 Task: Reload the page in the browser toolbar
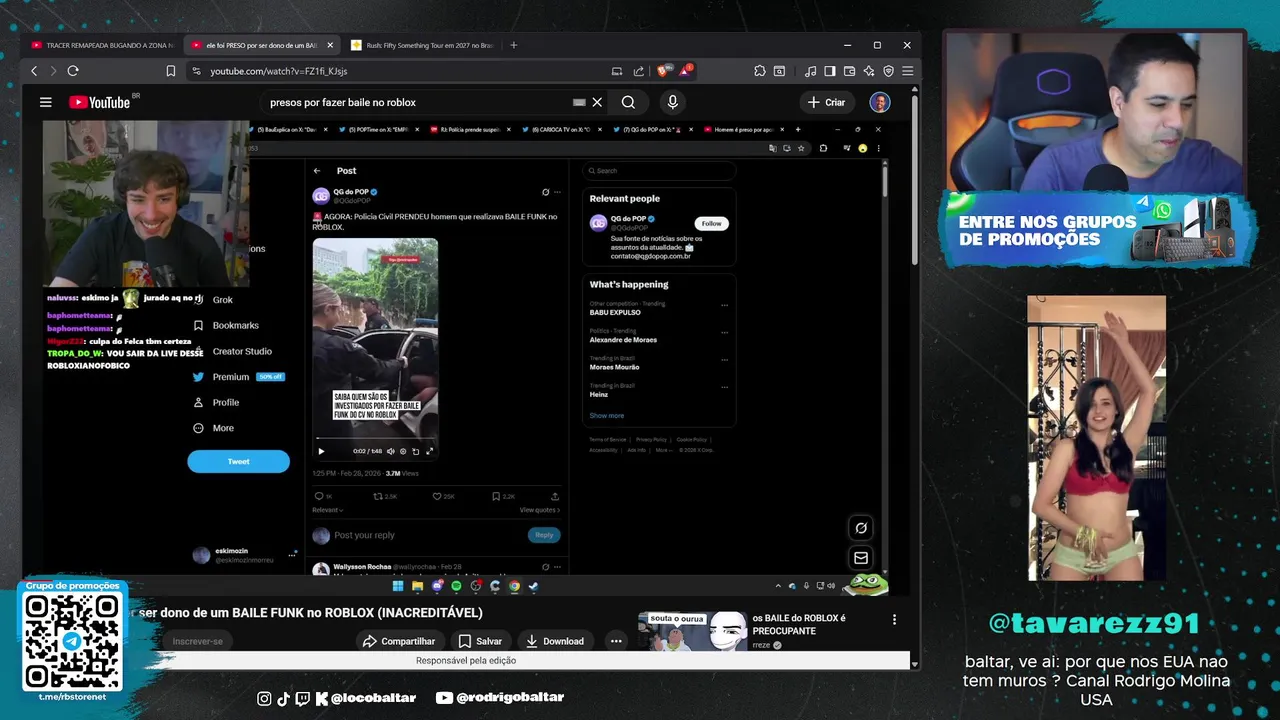73,71
